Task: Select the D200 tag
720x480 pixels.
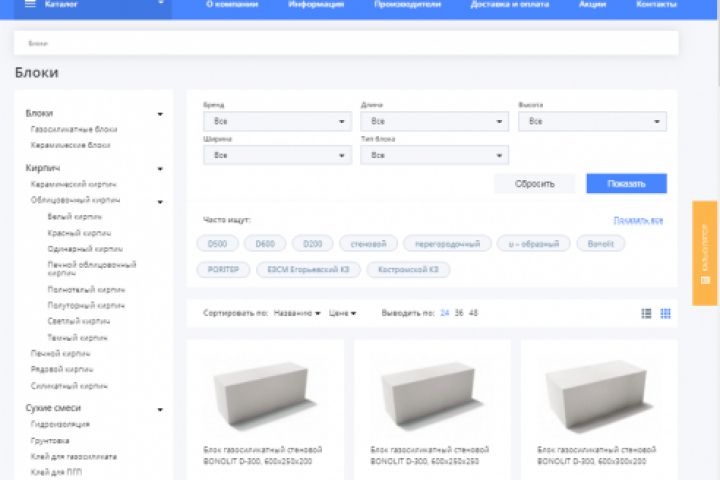Action: (313, 244)
